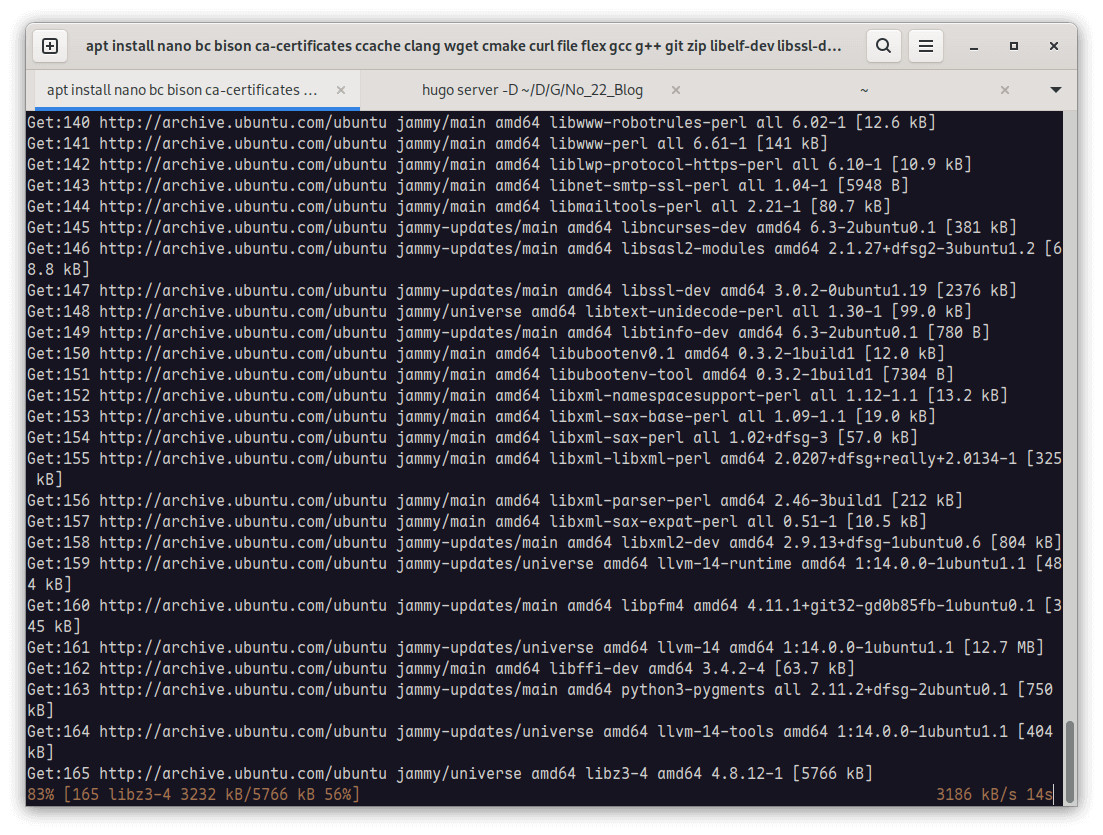Screen dimensions: 1103x835
Task: Click the archive URL on the Get:140 line
Action: coord(242,122)
